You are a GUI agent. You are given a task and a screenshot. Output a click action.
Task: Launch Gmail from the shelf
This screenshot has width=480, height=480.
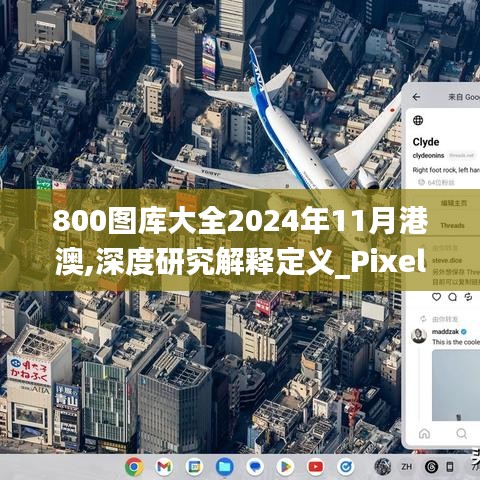(x=164, y=467)
